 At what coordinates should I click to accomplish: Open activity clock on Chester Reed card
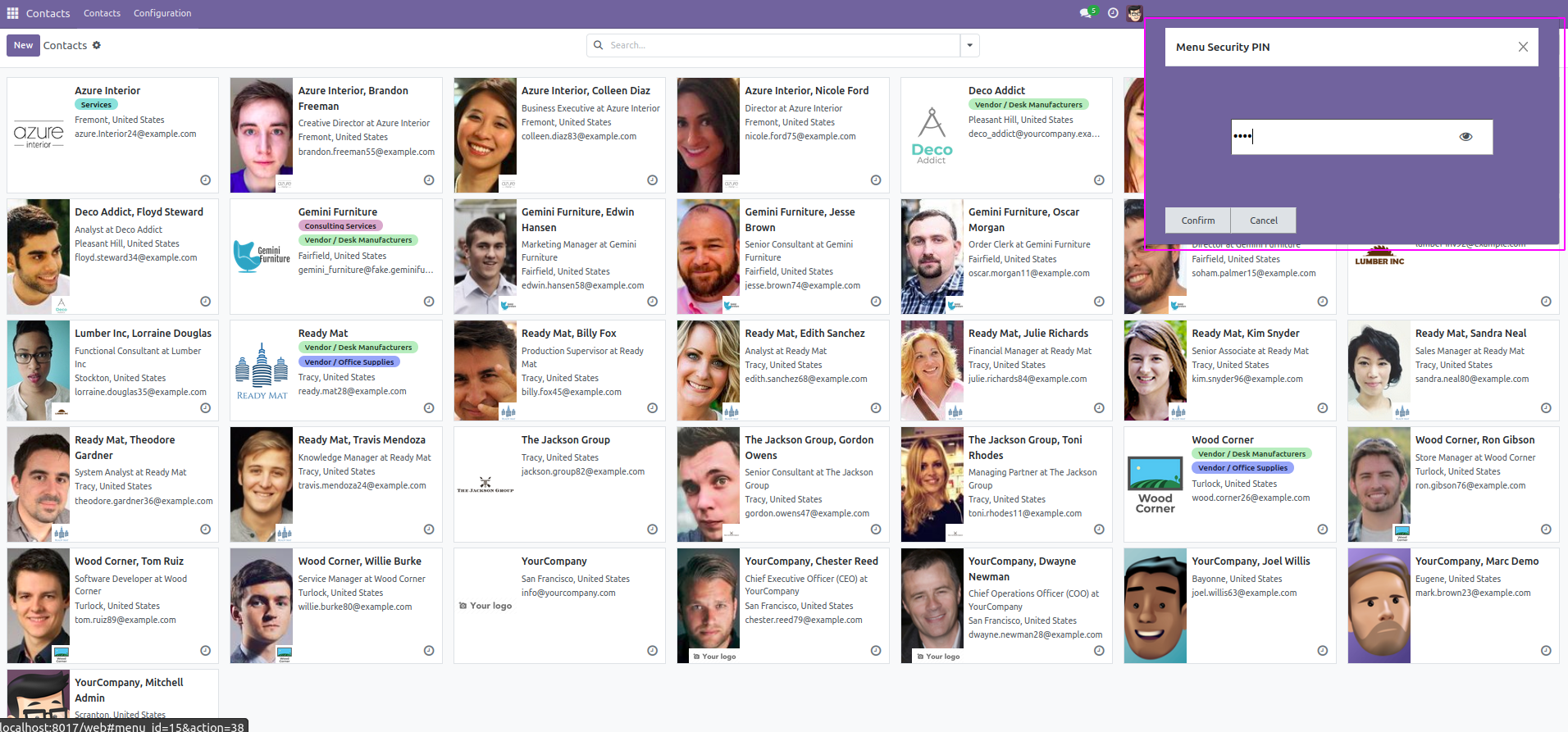pyautogui.click(x=876, y=651)
